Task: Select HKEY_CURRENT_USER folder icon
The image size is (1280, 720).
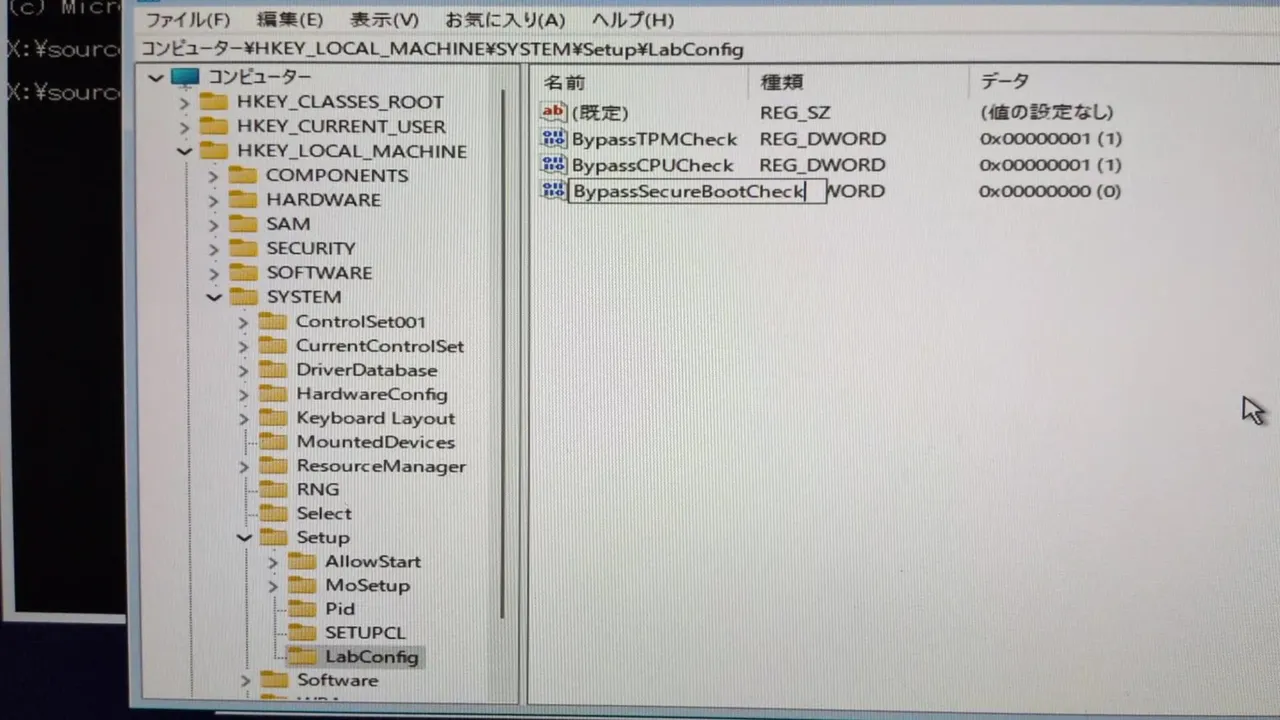Action: coord(213,126)
